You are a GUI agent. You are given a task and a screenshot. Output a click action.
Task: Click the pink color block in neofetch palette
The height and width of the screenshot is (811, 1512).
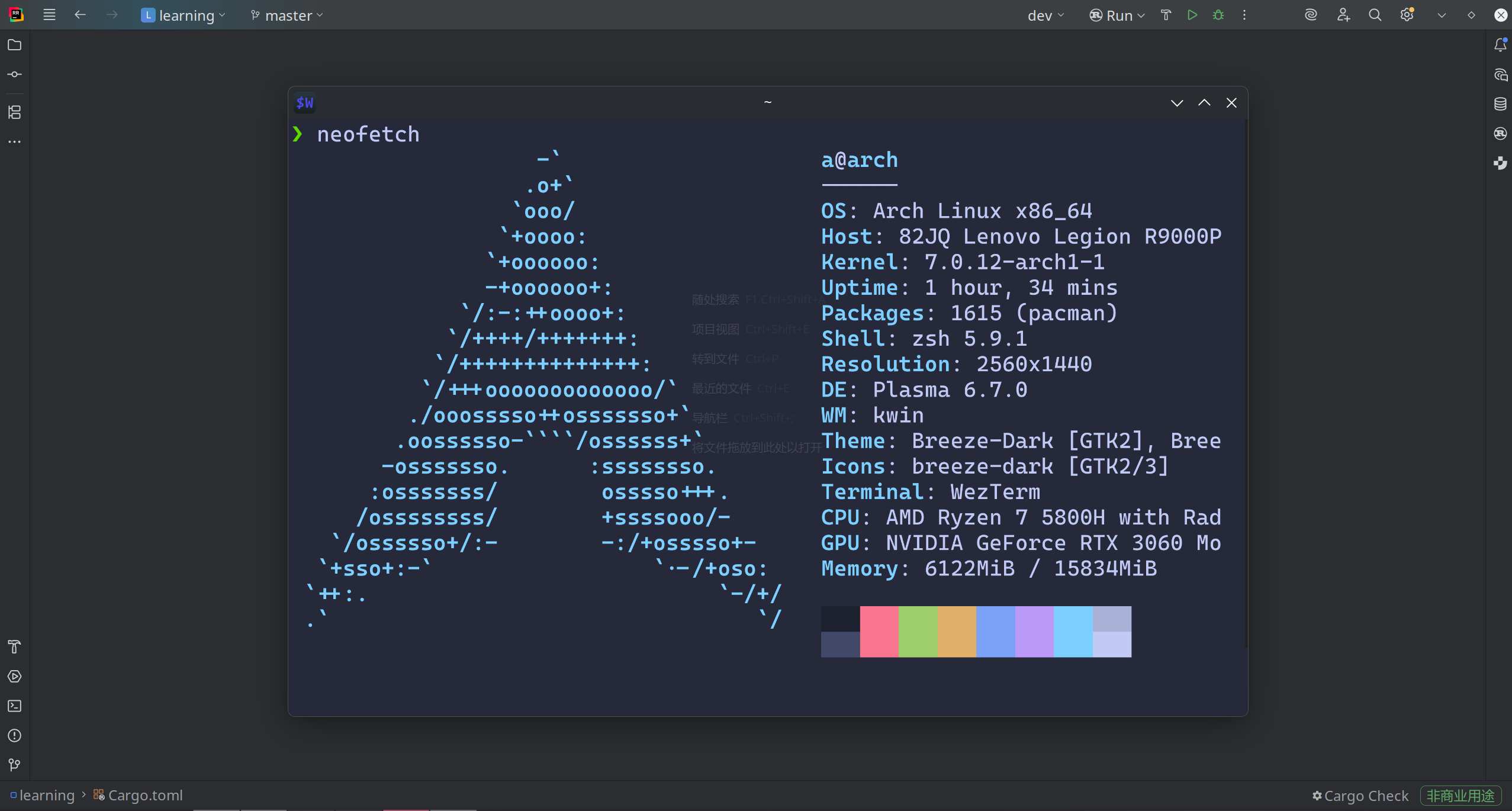879,632
